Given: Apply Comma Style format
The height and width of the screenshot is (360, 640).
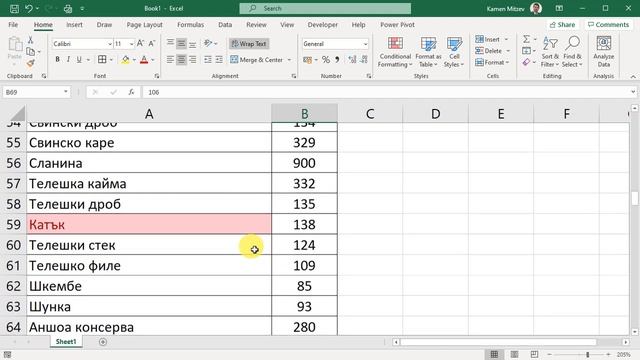Looking at the screenshot, I should 337,60.
